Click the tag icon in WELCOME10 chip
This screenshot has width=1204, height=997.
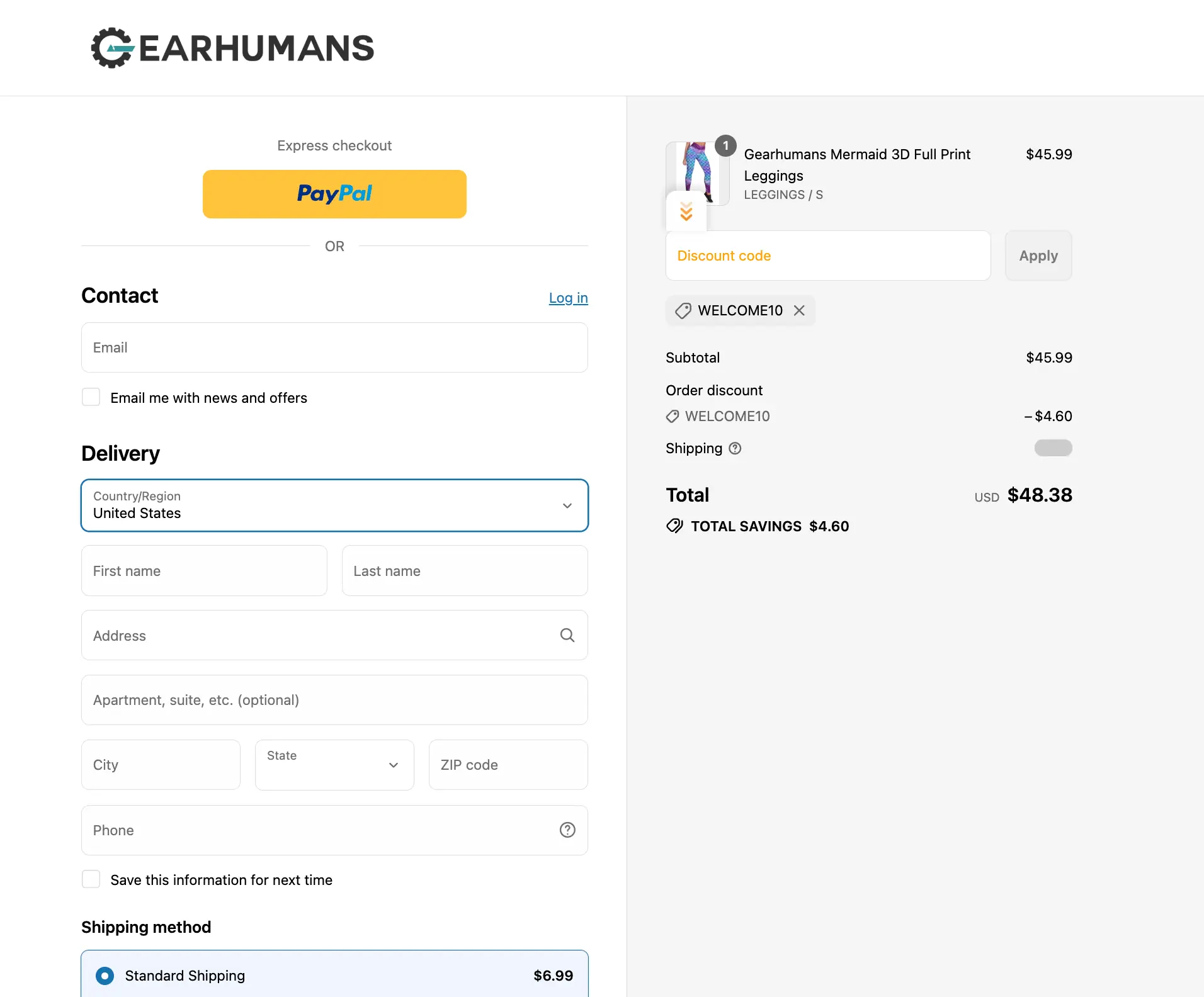coord(683,310)
